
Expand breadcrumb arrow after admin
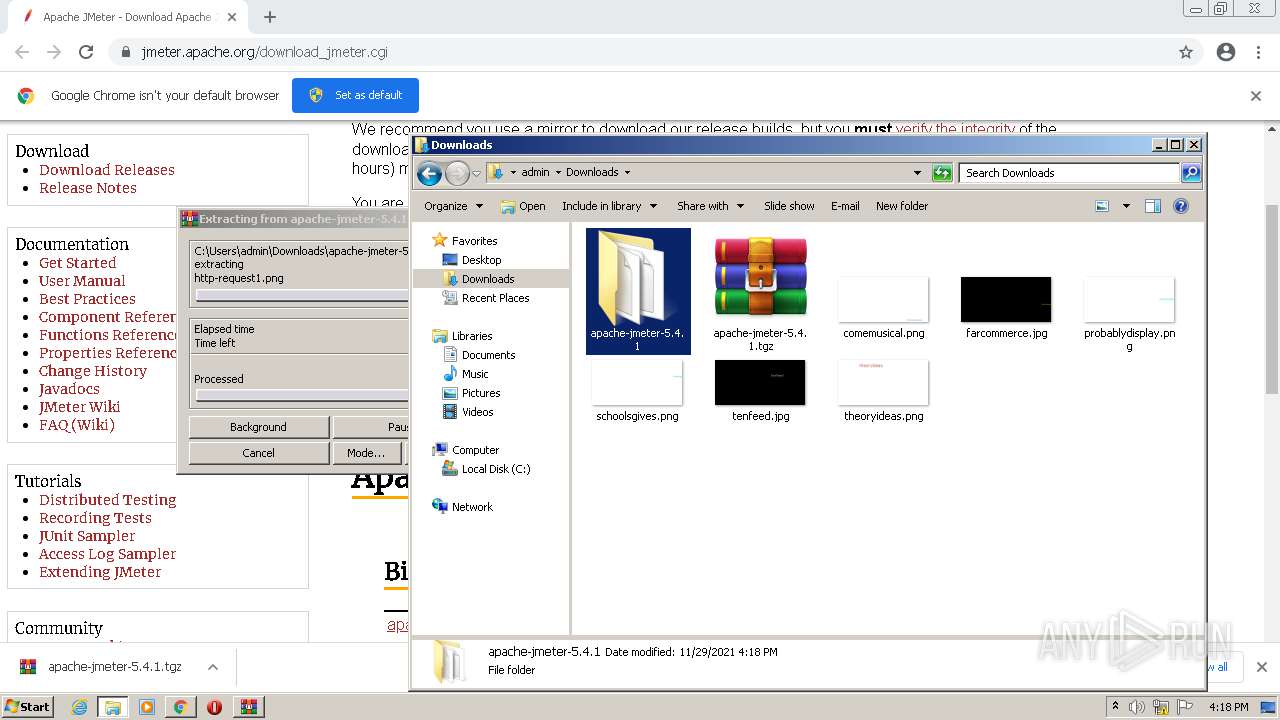click(558, 172)
